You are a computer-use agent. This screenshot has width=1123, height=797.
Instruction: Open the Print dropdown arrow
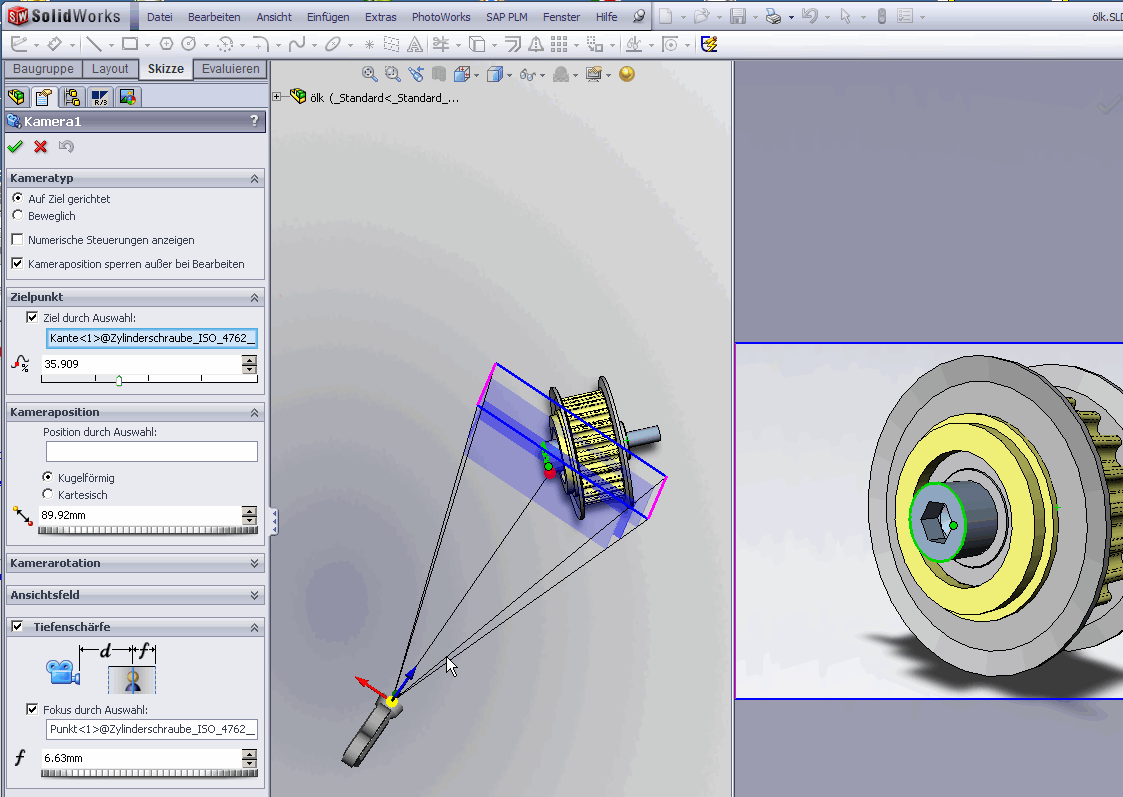pos(791,16)
